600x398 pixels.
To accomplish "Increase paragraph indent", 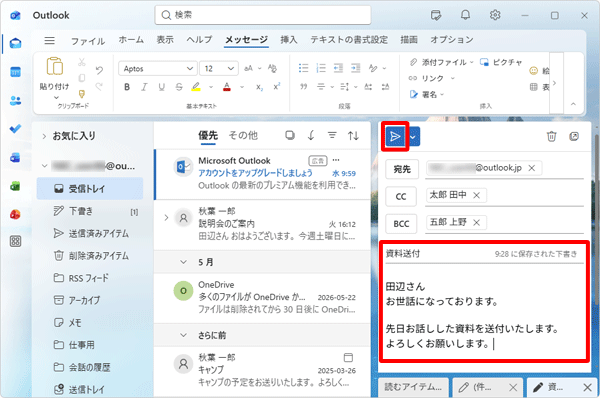I will tap(355, 69).
